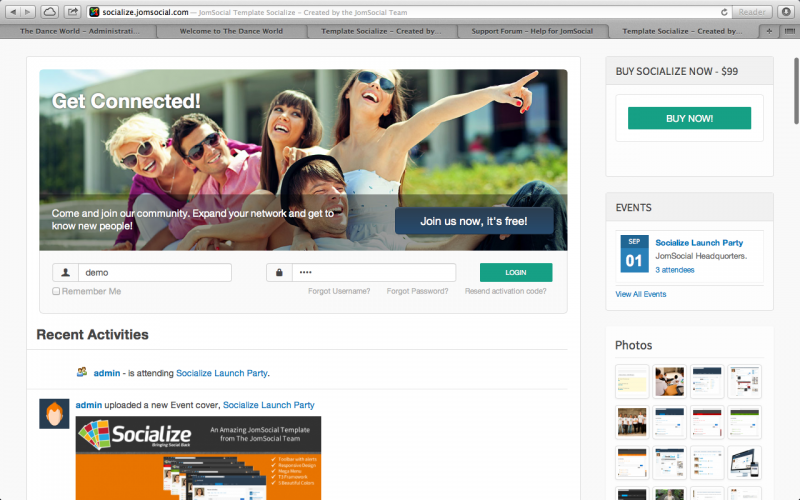Open admin link in uploaded cover activity
800x500 pixels.
pyautogui.click(x=89, y=405)
